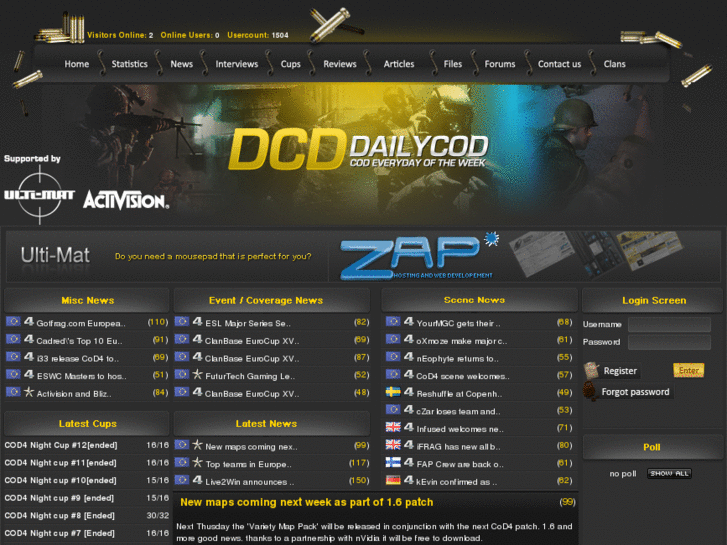
Task: Click the COD4 icon beside Live2Win announces
Action: click(x=198, y=480)
